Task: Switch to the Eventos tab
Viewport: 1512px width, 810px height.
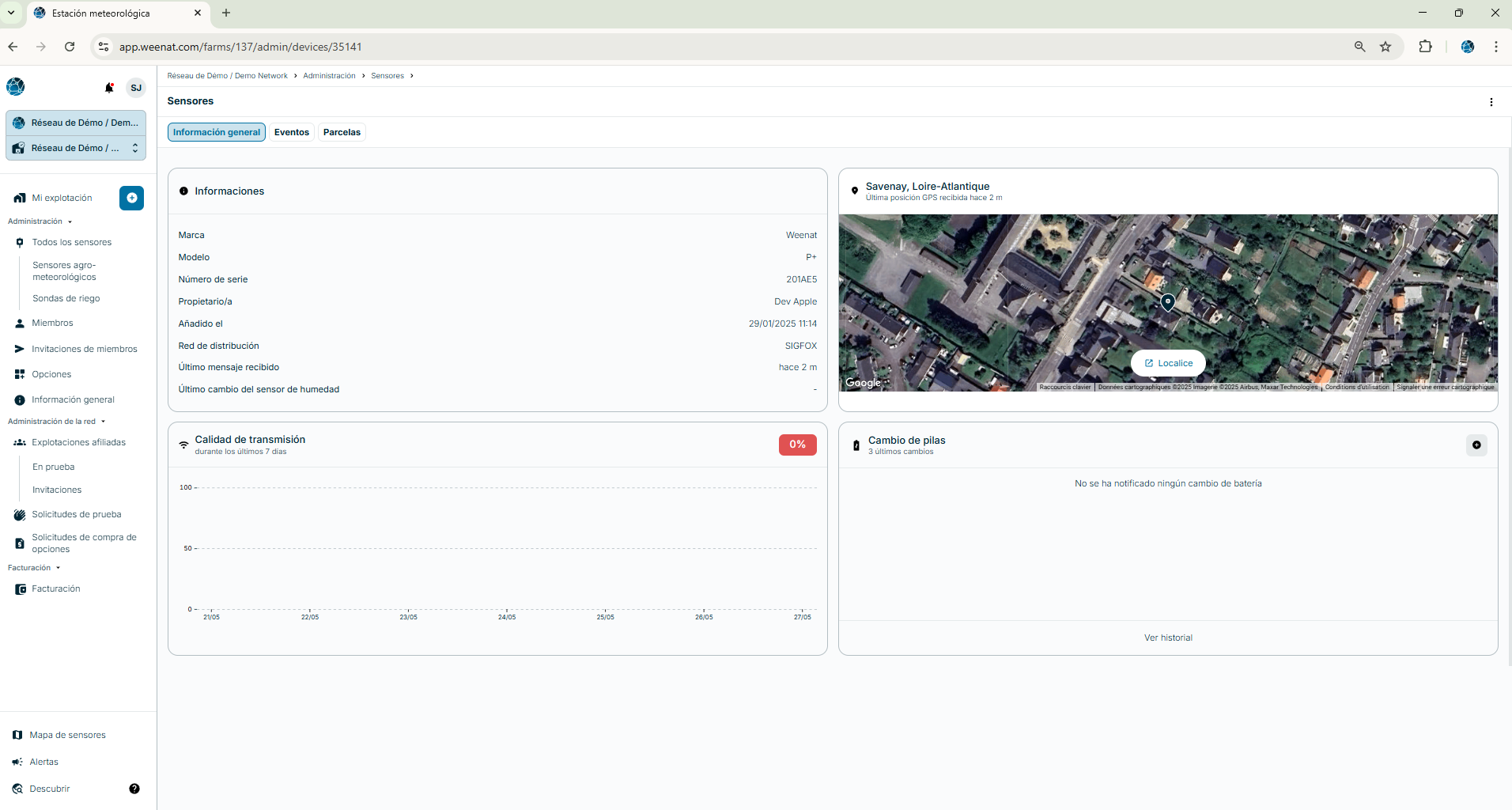Action: point(292,132)
